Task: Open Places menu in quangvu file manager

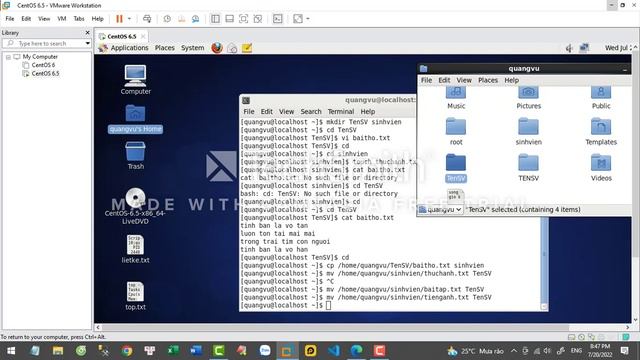Action: (488, 80)
